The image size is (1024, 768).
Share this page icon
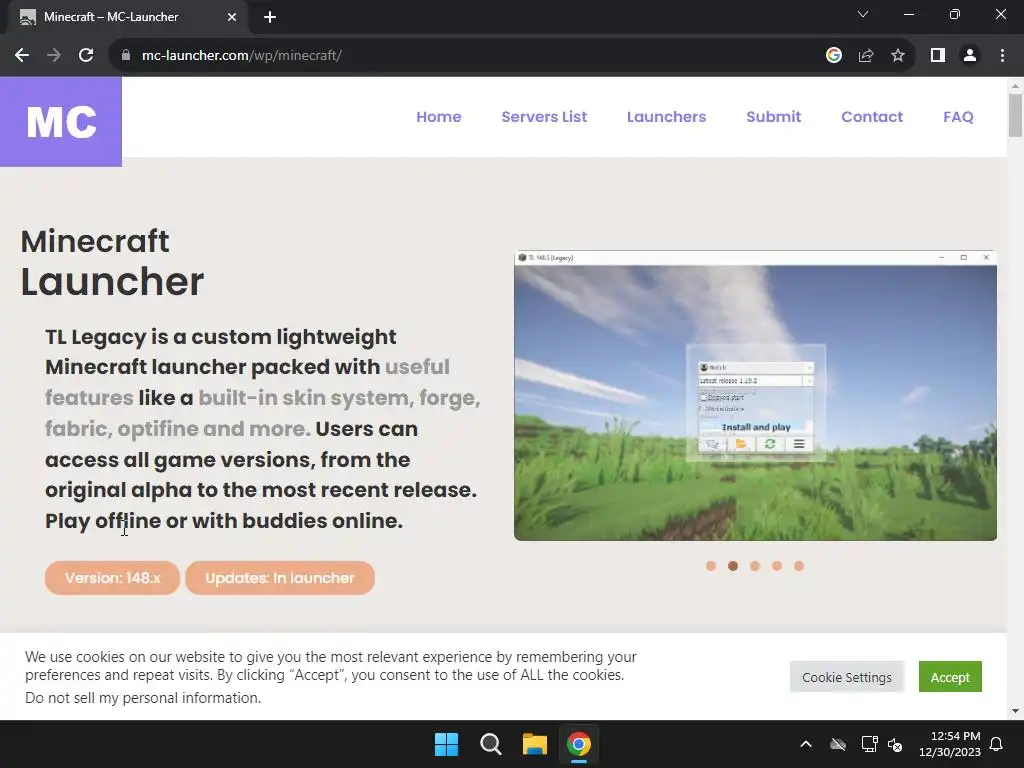pyautogui.click(x=866, y=56)
